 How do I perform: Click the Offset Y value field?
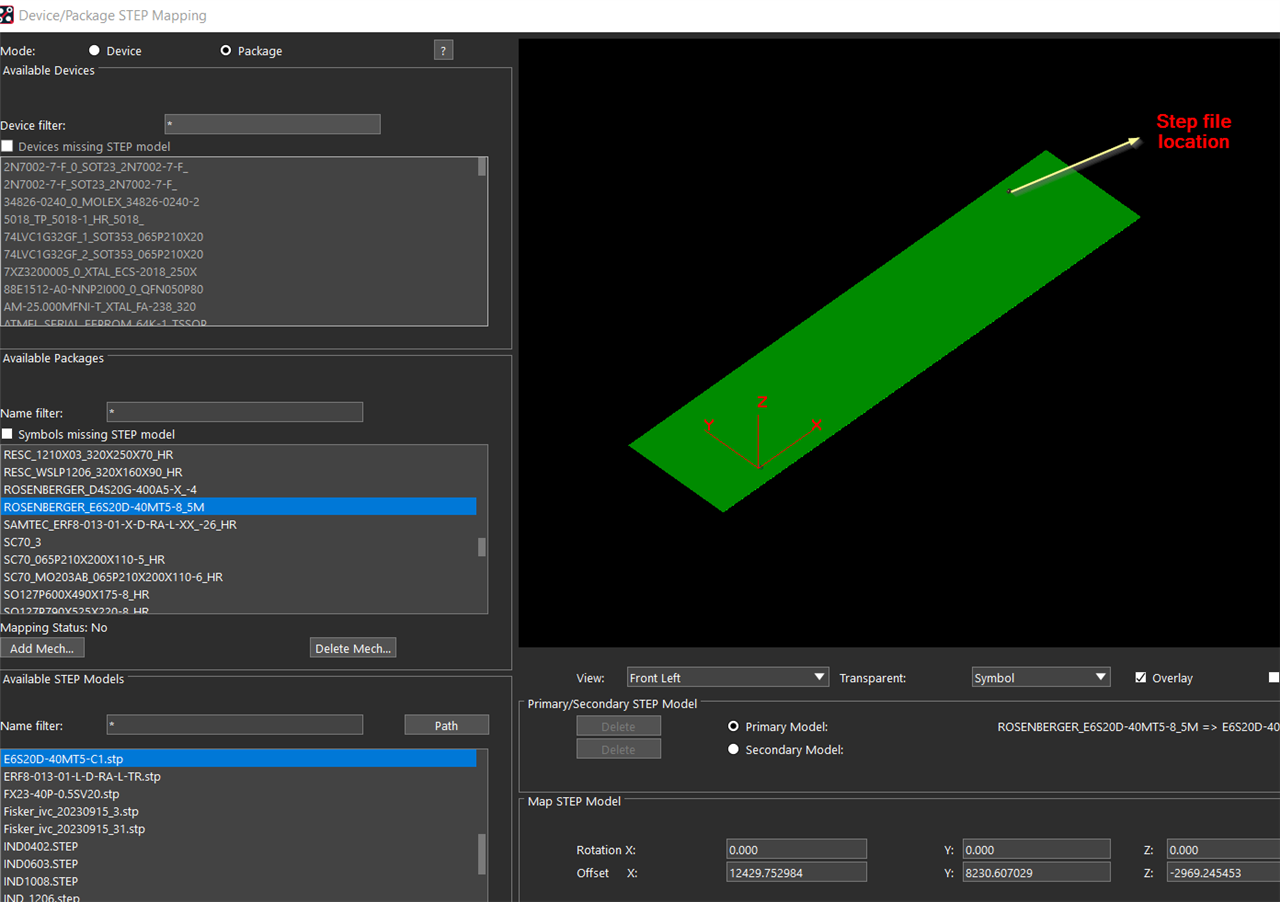[1036, 872]
